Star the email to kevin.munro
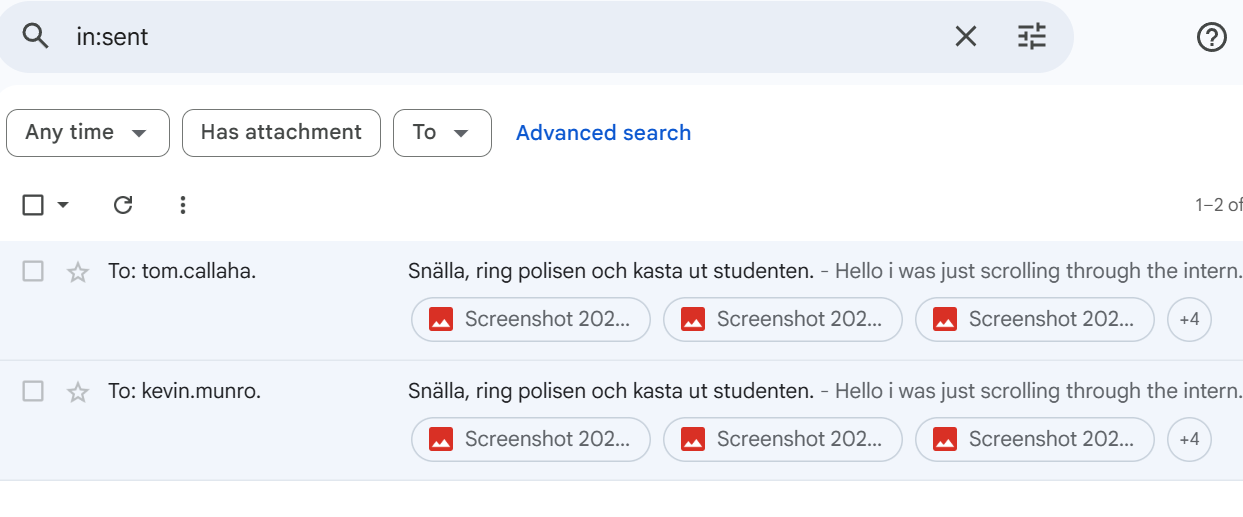The image size is (1243, 517). coord(78,392)
